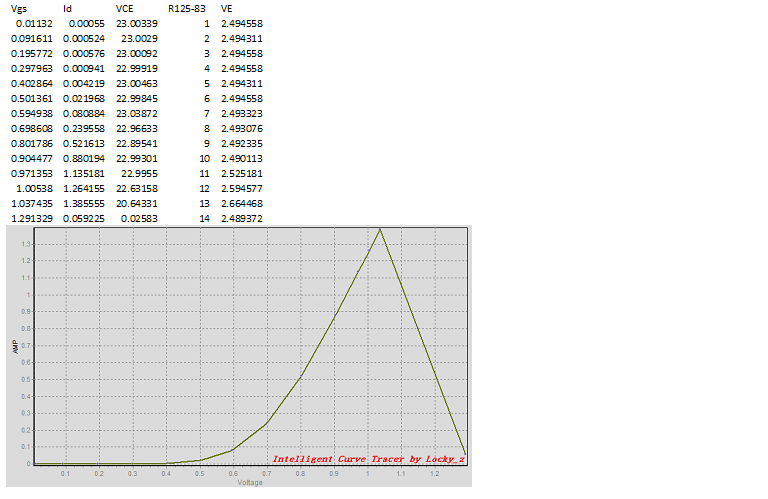768x499 pixels.
Task: Select the Id value 0.00055
Action: click(87, 24)
